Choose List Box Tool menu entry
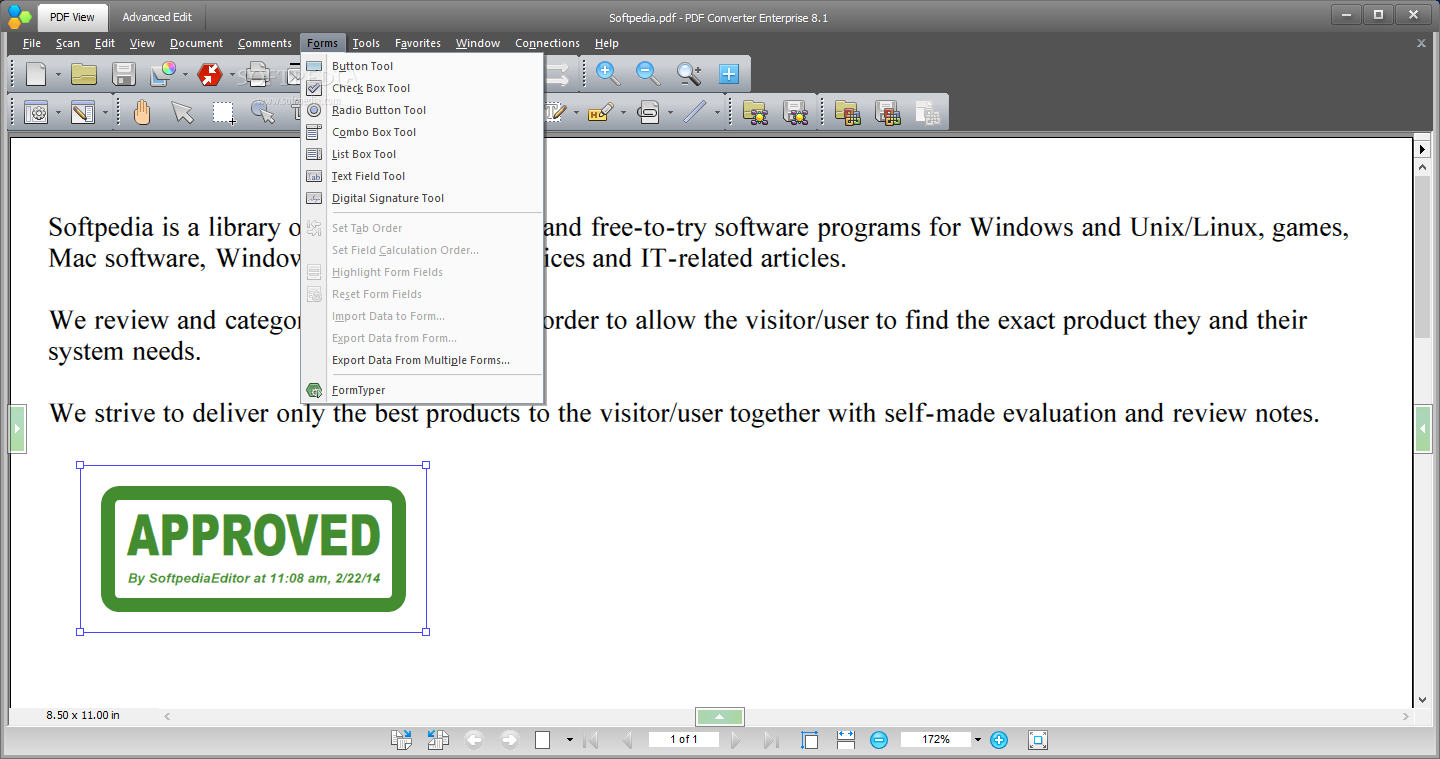The image size is (1440, 759). [422, 154]
